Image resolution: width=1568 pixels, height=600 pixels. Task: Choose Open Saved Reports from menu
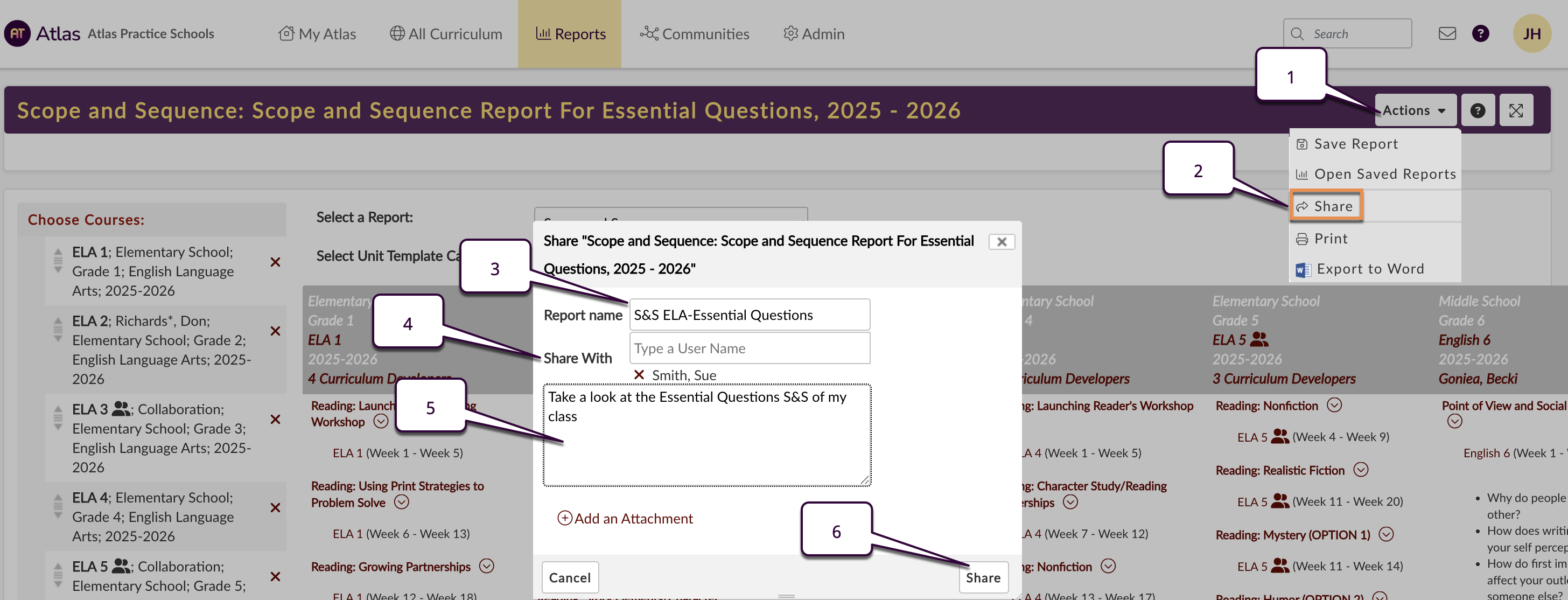pyautogui.click(x=1384, y=174)
